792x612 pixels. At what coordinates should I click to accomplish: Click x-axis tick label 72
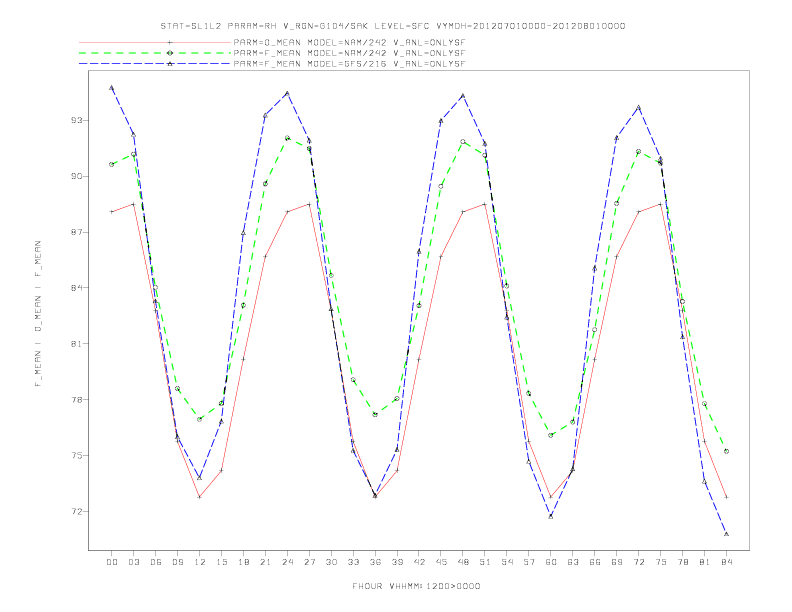(638, 562)
